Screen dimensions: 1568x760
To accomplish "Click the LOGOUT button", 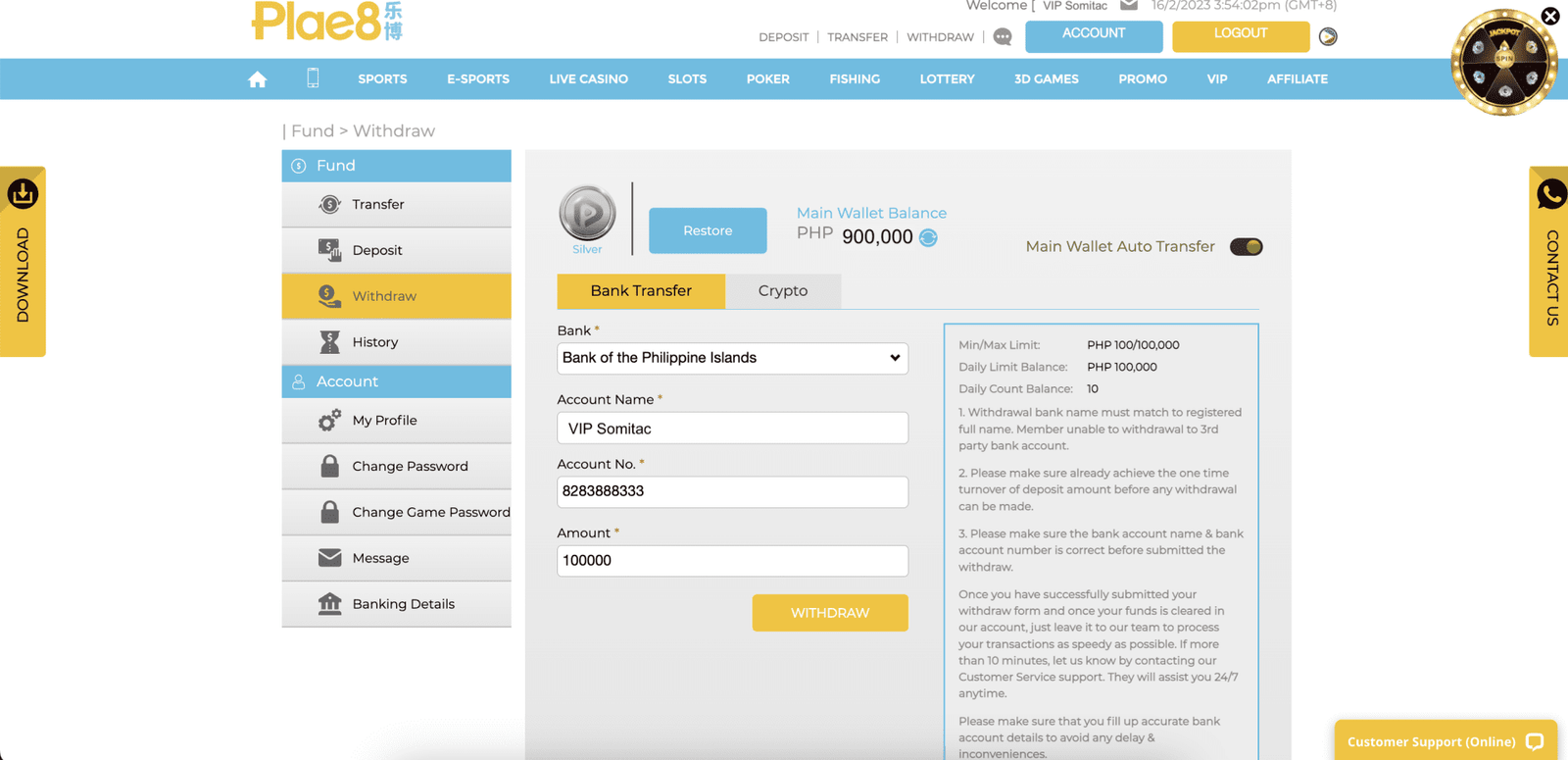I will [1241, 36].
